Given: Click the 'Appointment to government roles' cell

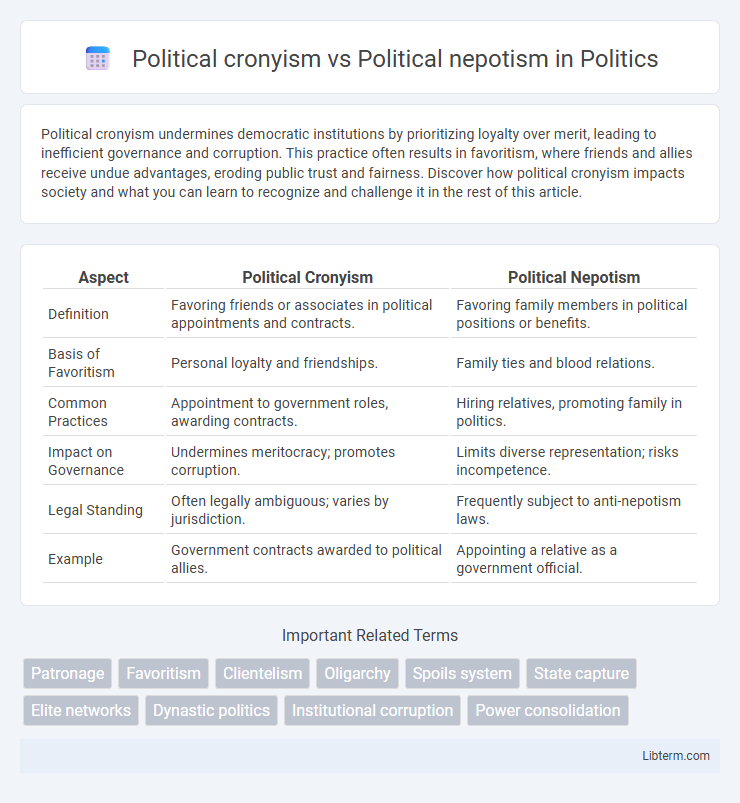Looking at the screenshot, I should [307, 412].
